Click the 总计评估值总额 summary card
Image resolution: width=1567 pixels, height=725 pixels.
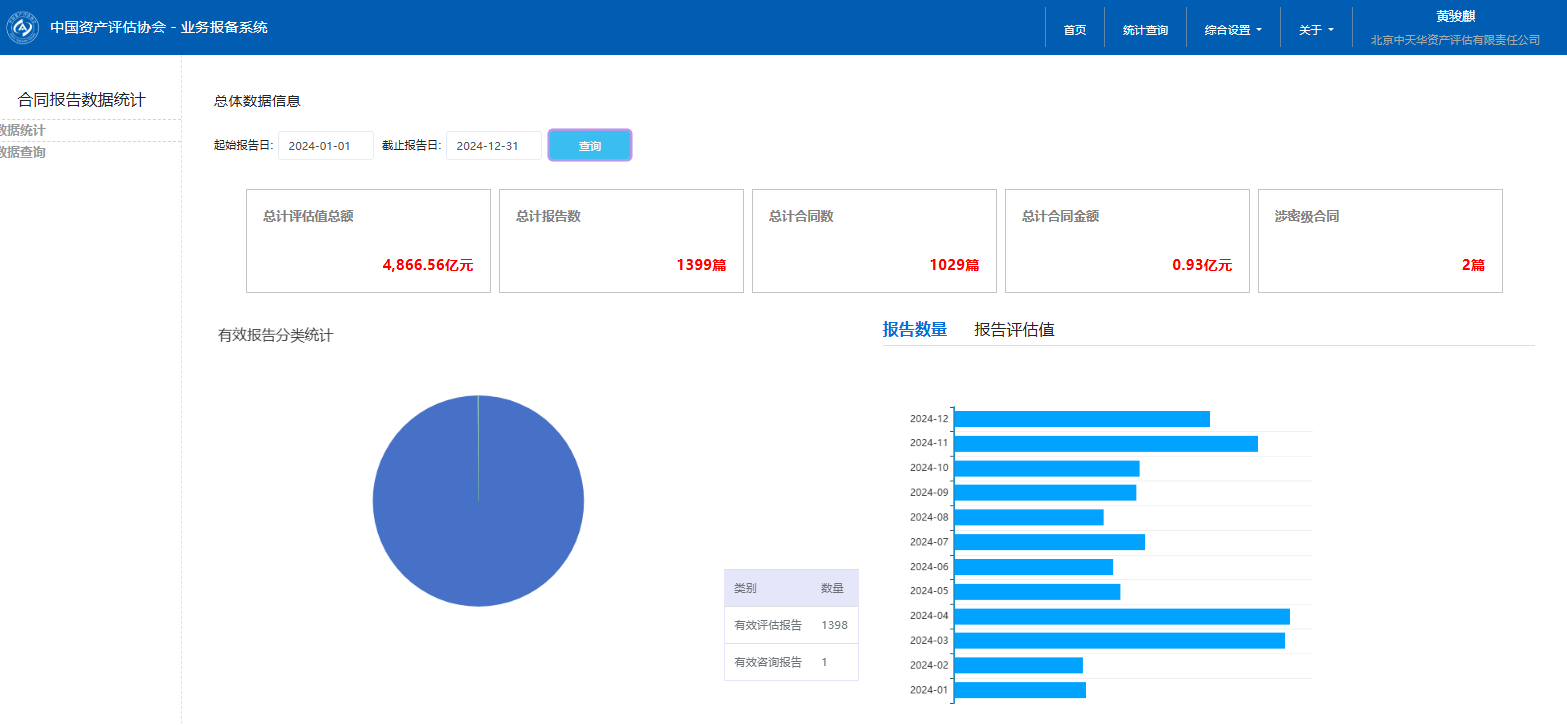tap(368, 241)
